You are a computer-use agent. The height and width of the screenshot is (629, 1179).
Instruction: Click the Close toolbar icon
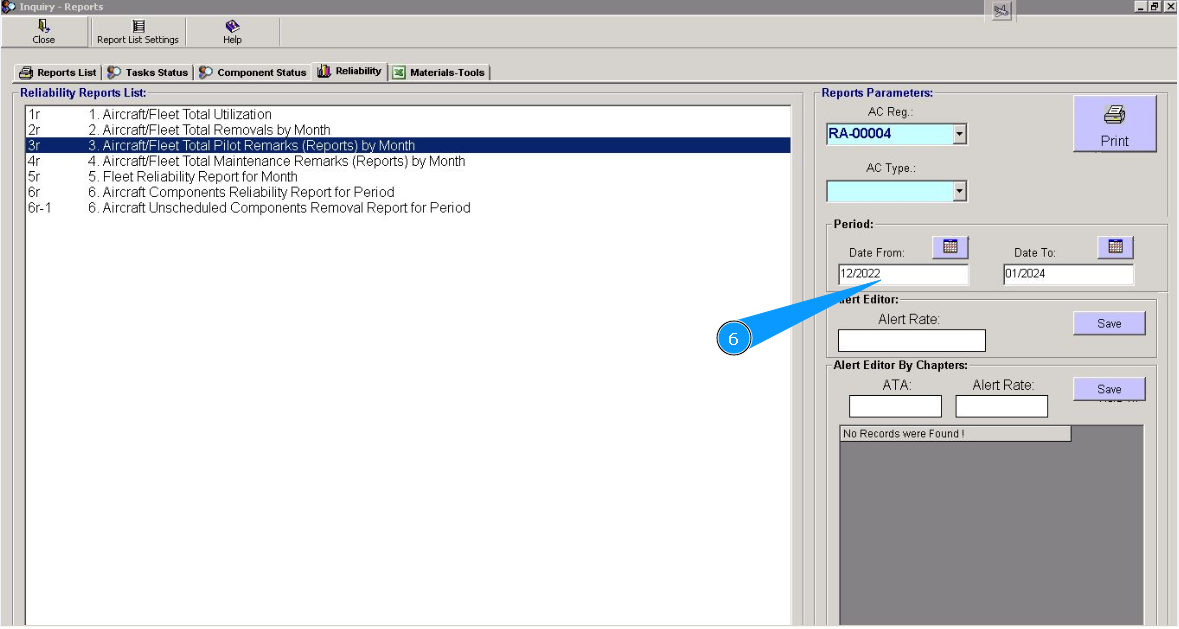point(44,32)
